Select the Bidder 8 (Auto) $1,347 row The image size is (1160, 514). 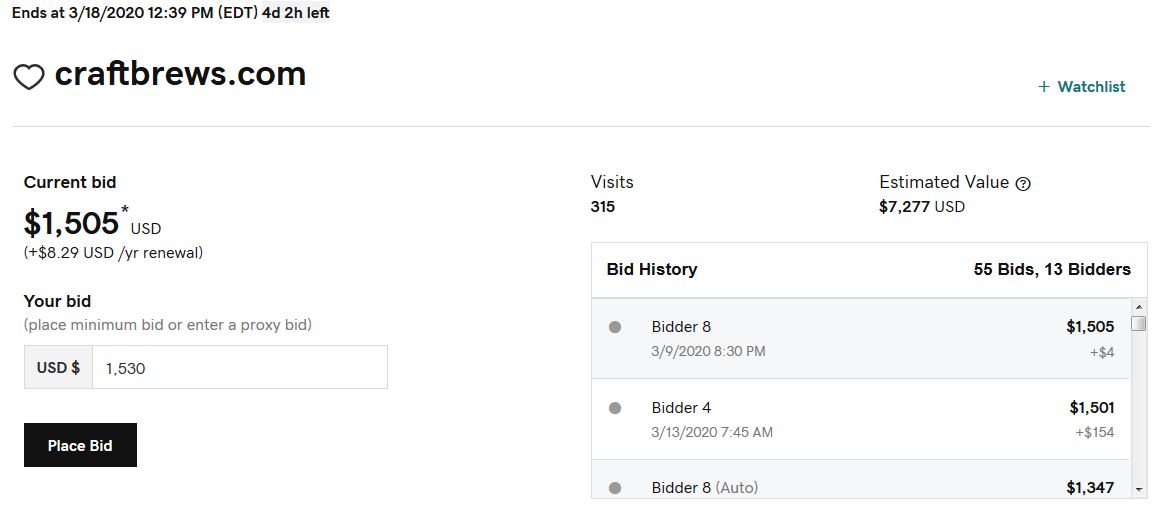coord(861,479)
